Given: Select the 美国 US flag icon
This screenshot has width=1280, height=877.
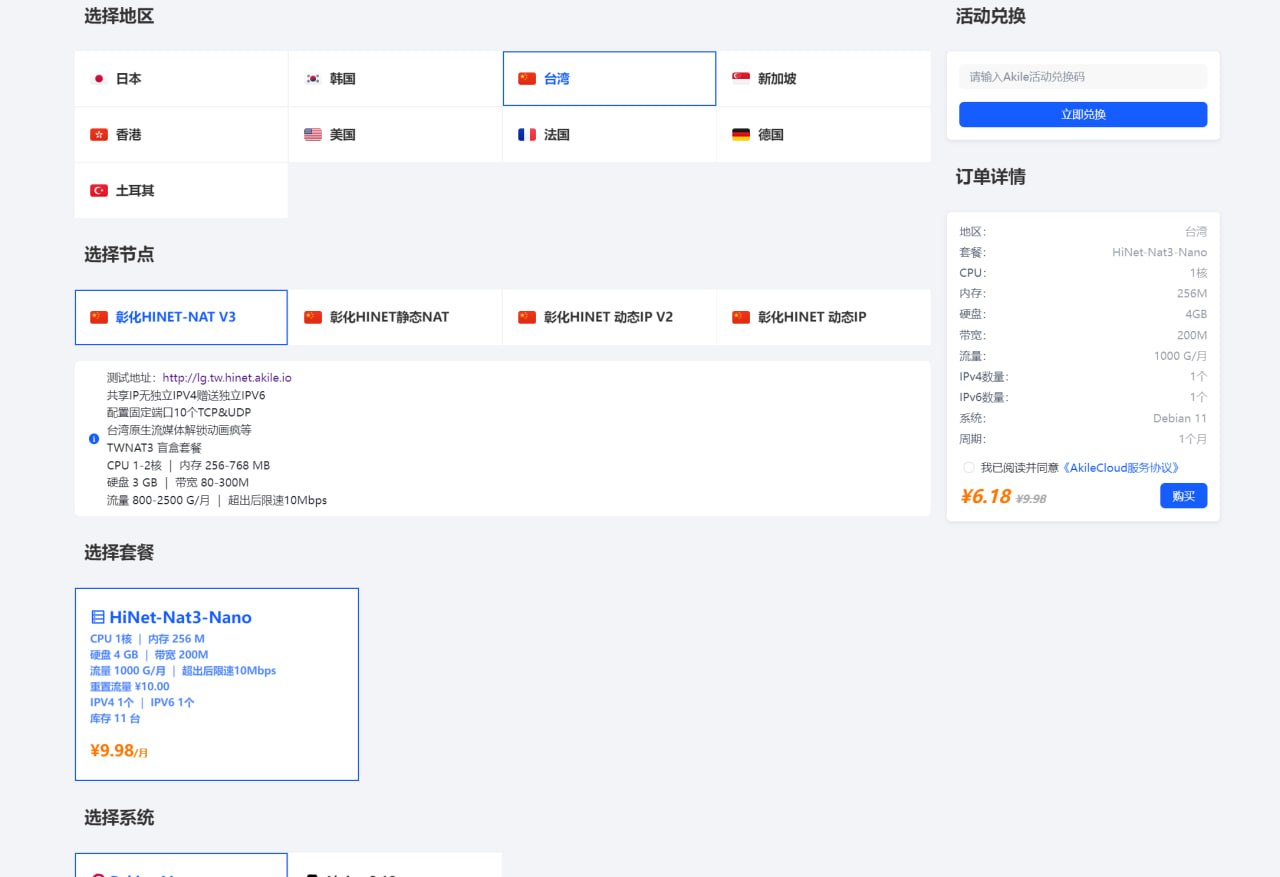Looking at the screenshot, I should [x=313, y=134].
